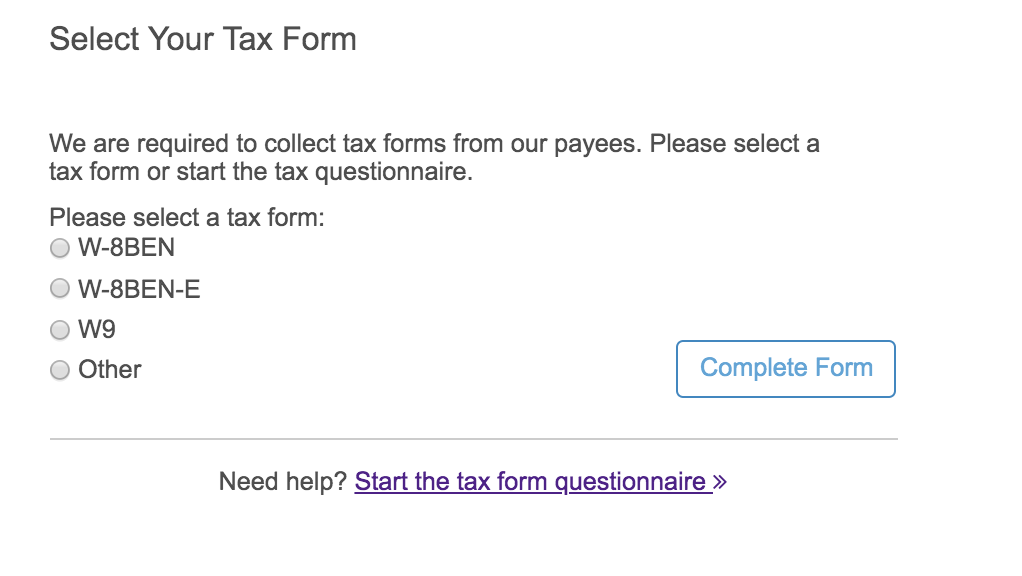Click the Complete Form button

785,368
